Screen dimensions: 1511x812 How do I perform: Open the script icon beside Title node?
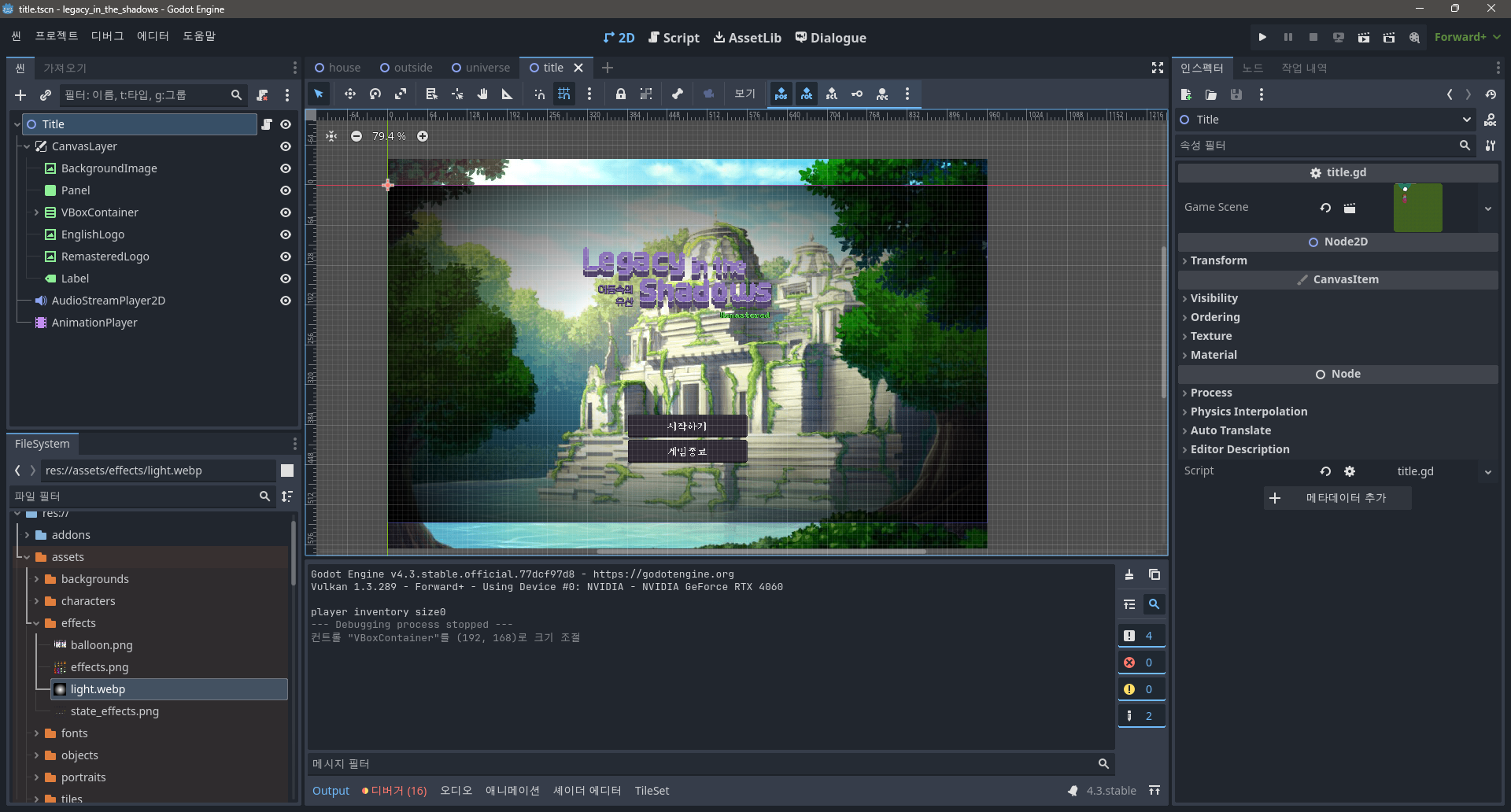click(267, 124)
